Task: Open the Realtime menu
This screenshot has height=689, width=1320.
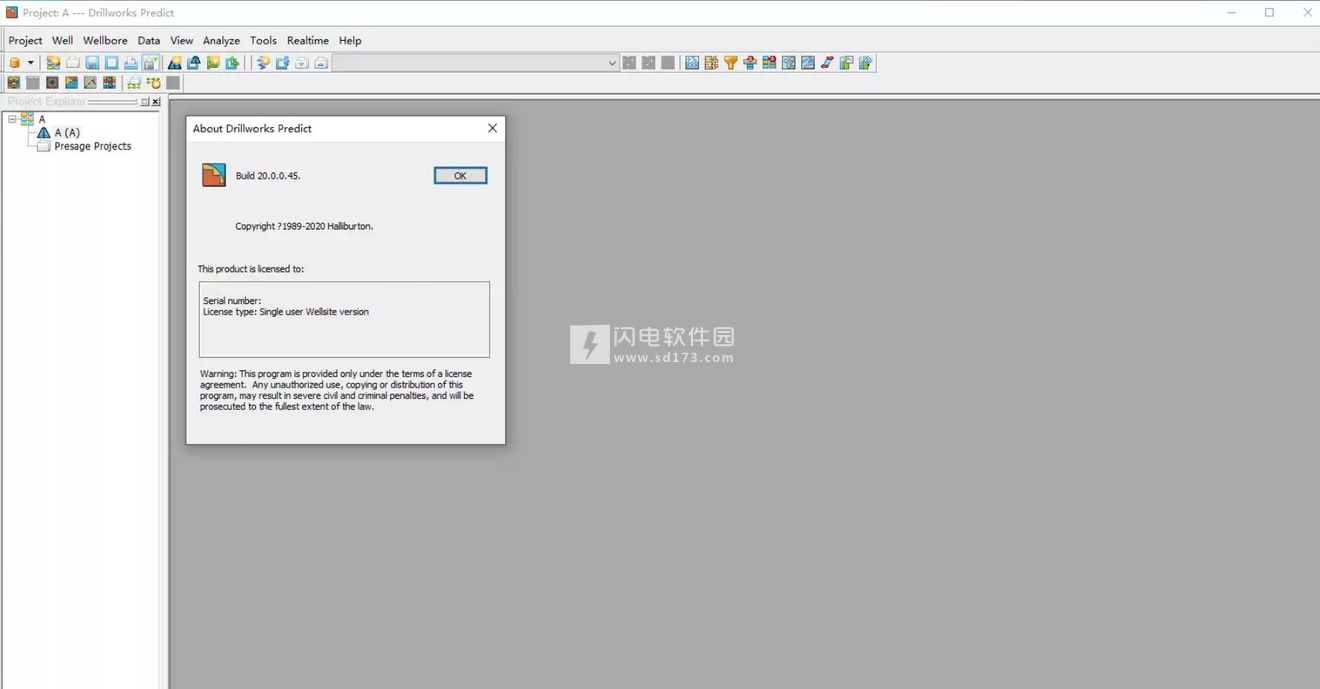Action: [308, 41]
